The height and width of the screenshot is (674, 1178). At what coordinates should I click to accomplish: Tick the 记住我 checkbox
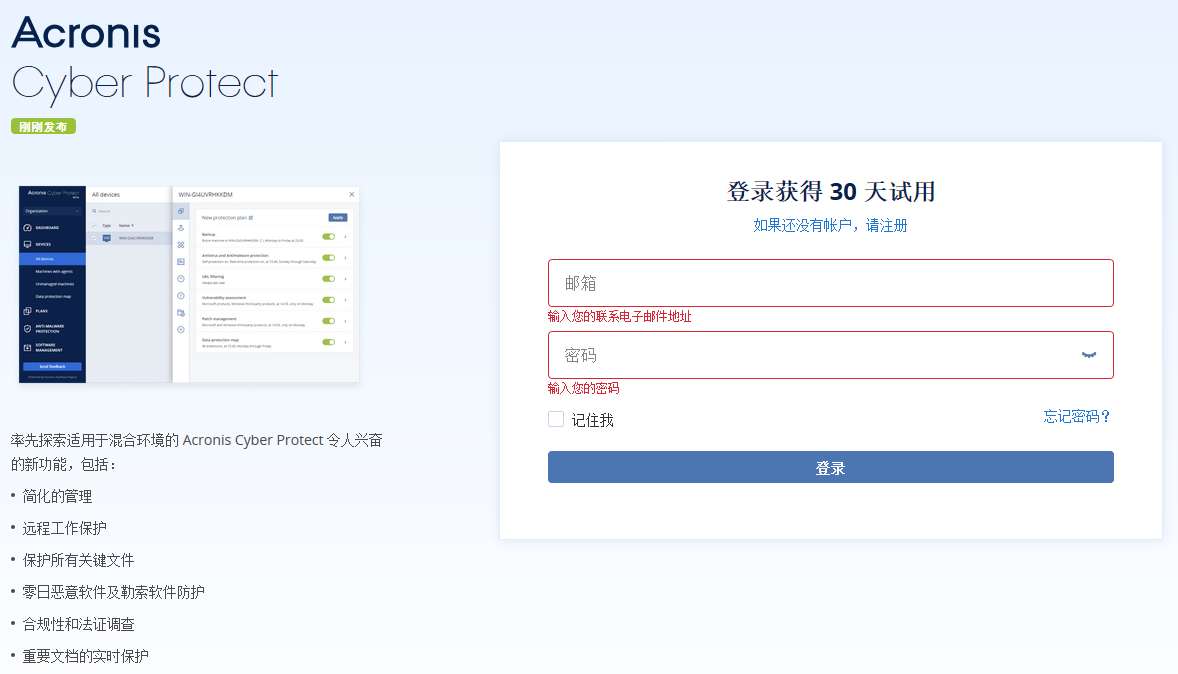(x=556, y=419)
